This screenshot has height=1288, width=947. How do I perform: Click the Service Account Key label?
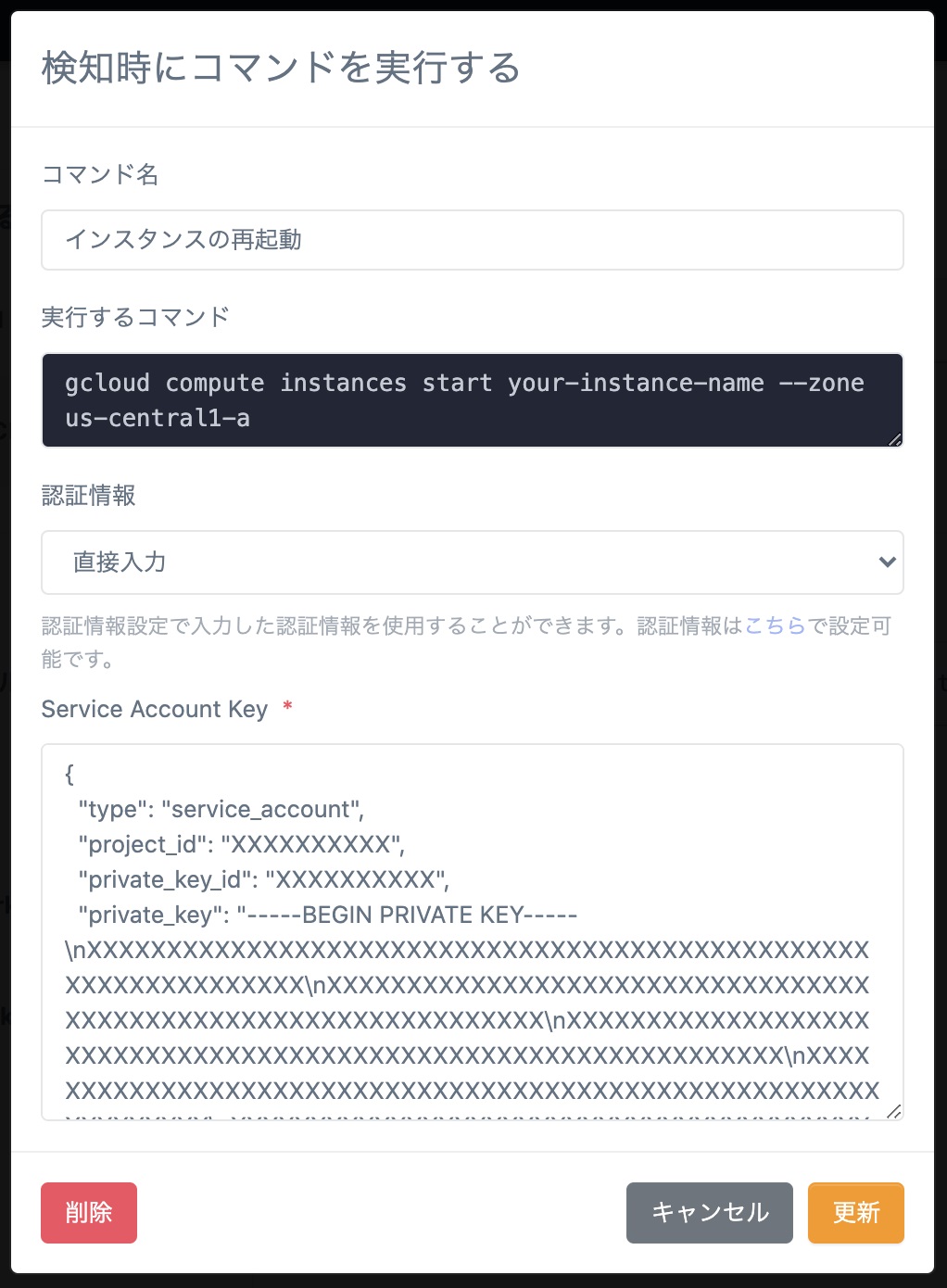155,709
